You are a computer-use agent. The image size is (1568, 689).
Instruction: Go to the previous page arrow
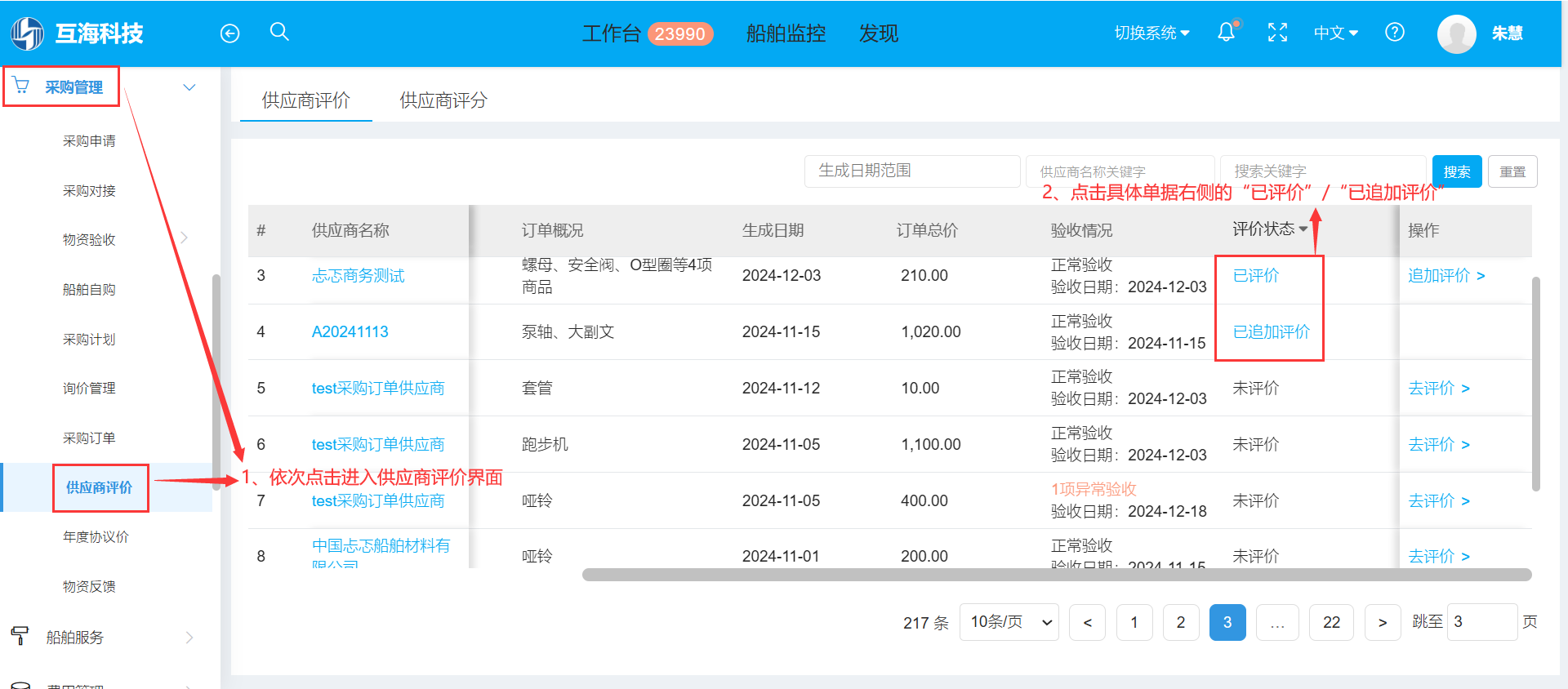[x=1087, y=622]
